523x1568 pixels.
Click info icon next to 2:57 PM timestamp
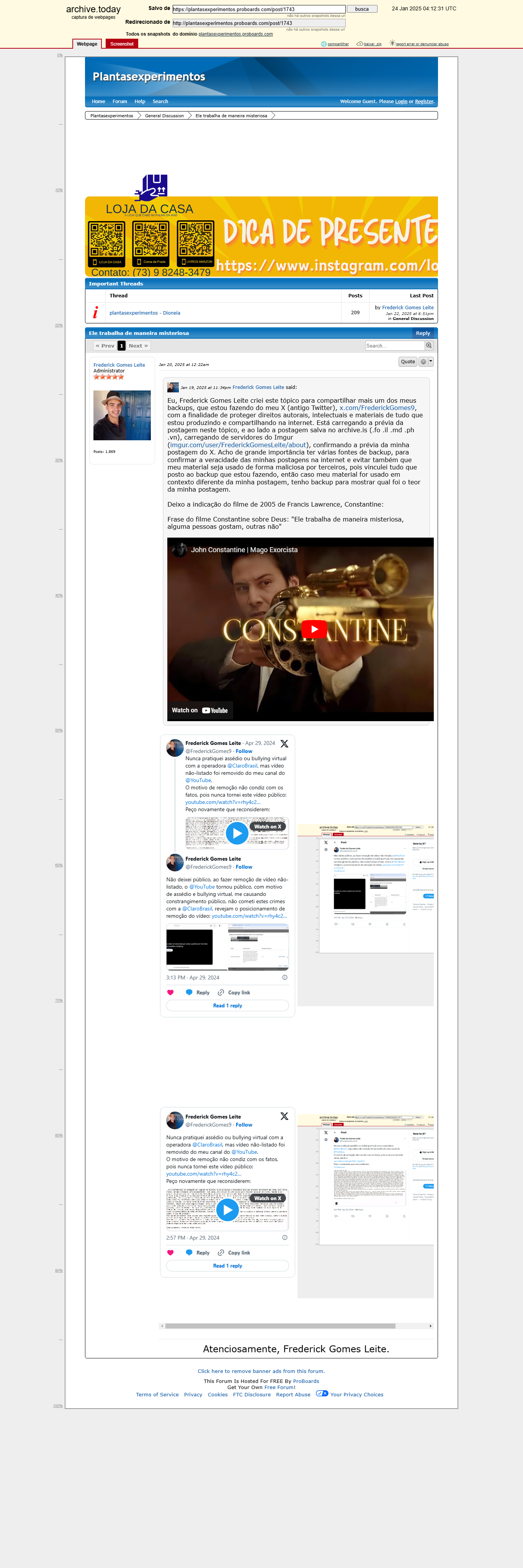click(284, 1237)
